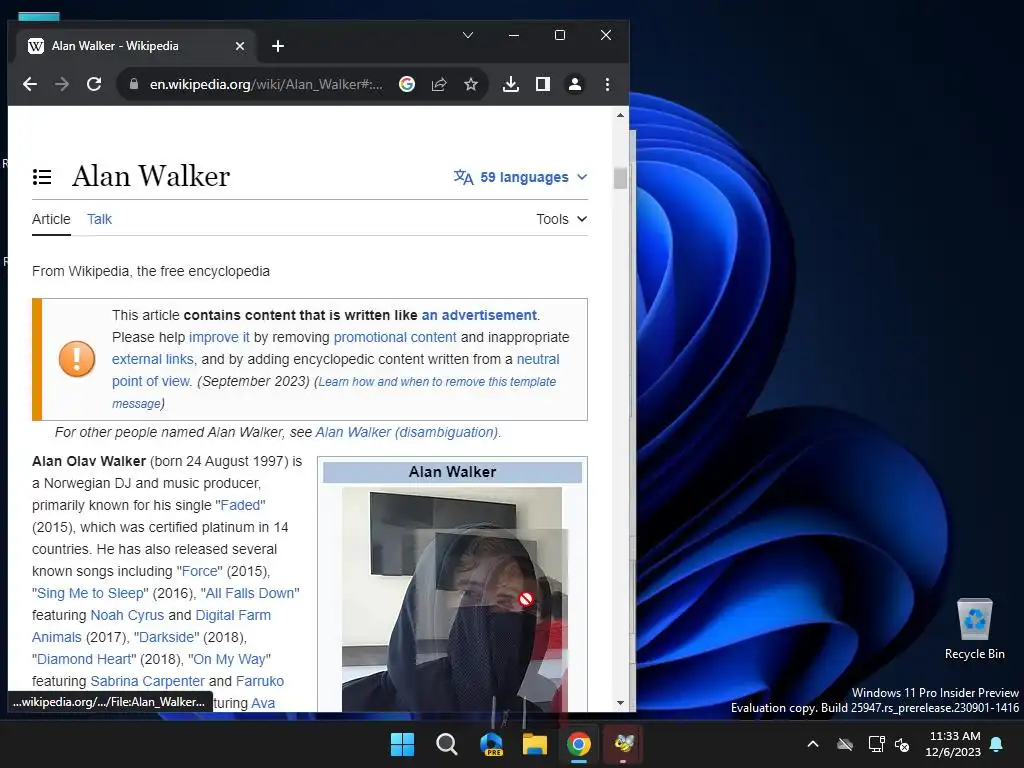Click the Google icon in the address bar
This screenshot has width=1024, height=768.
pyautogui.click(x=407, y=84)
